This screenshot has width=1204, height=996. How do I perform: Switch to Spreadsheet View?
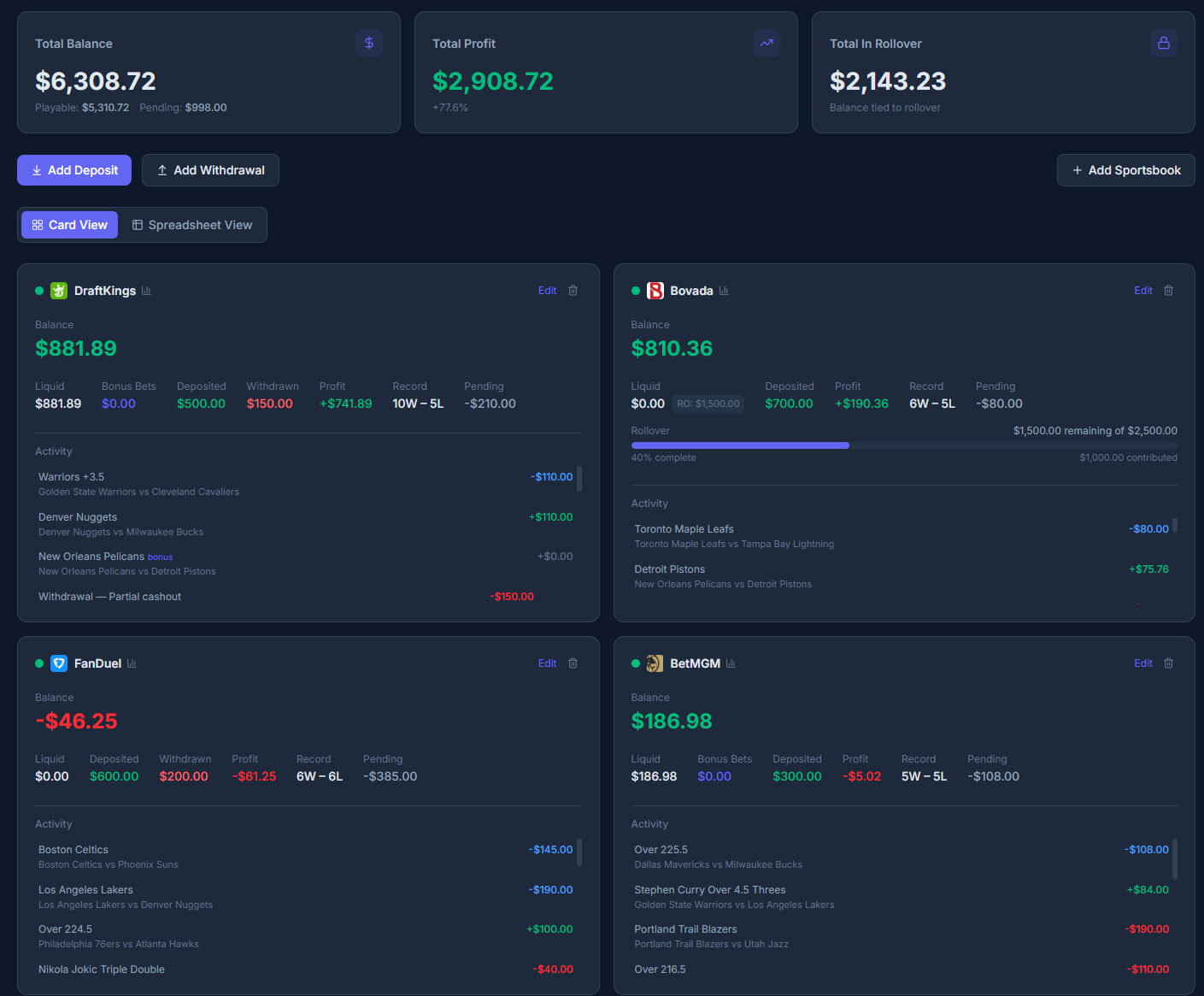coord(192,225)
